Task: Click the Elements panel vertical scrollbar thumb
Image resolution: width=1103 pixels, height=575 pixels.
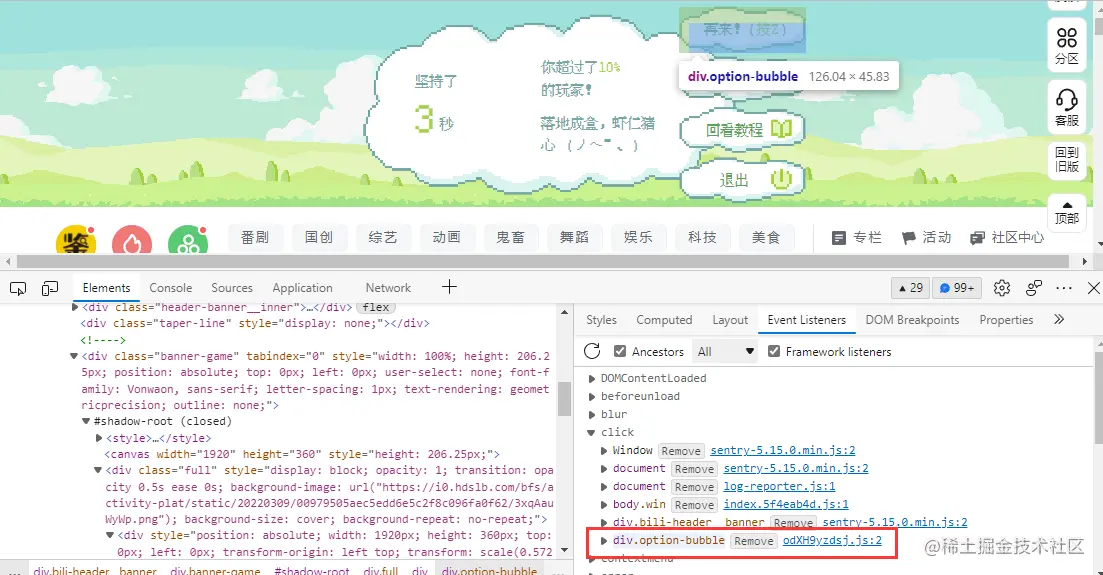Action: coord(564,398)
